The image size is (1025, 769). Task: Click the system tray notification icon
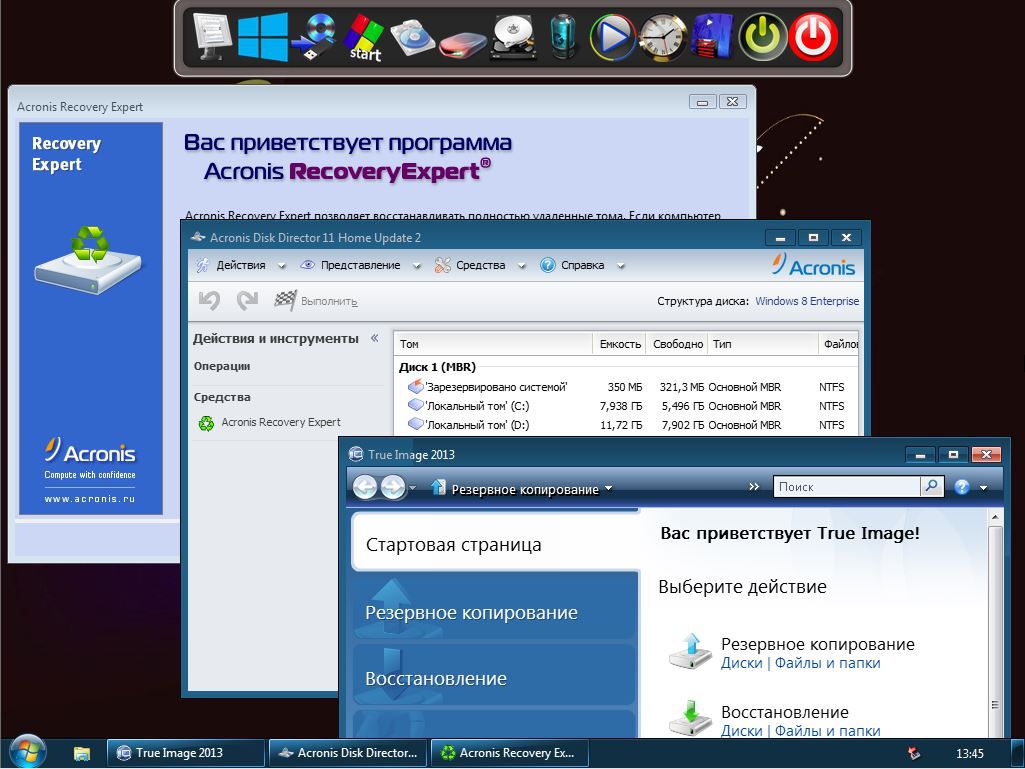click(915, 753)
